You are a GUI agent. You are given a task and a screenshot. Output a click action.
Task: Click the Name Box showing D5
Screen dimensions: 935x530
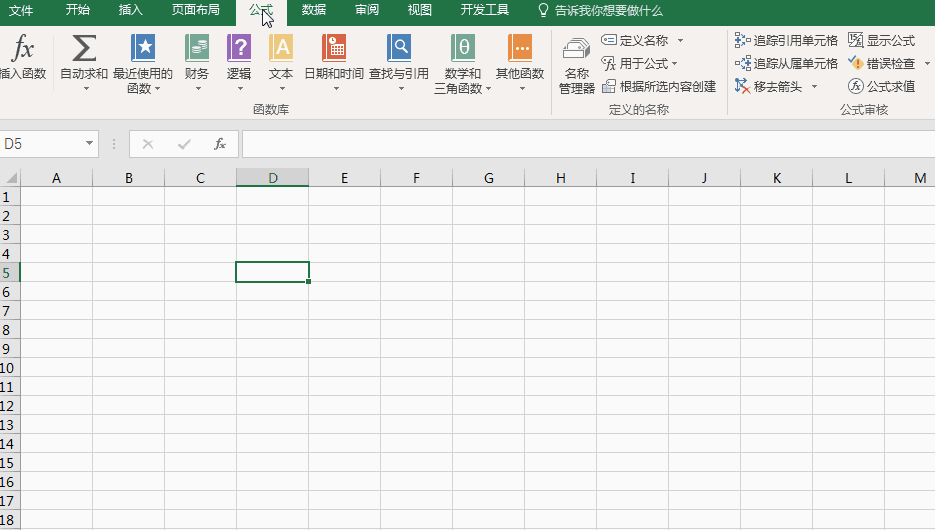coord(42,144)
